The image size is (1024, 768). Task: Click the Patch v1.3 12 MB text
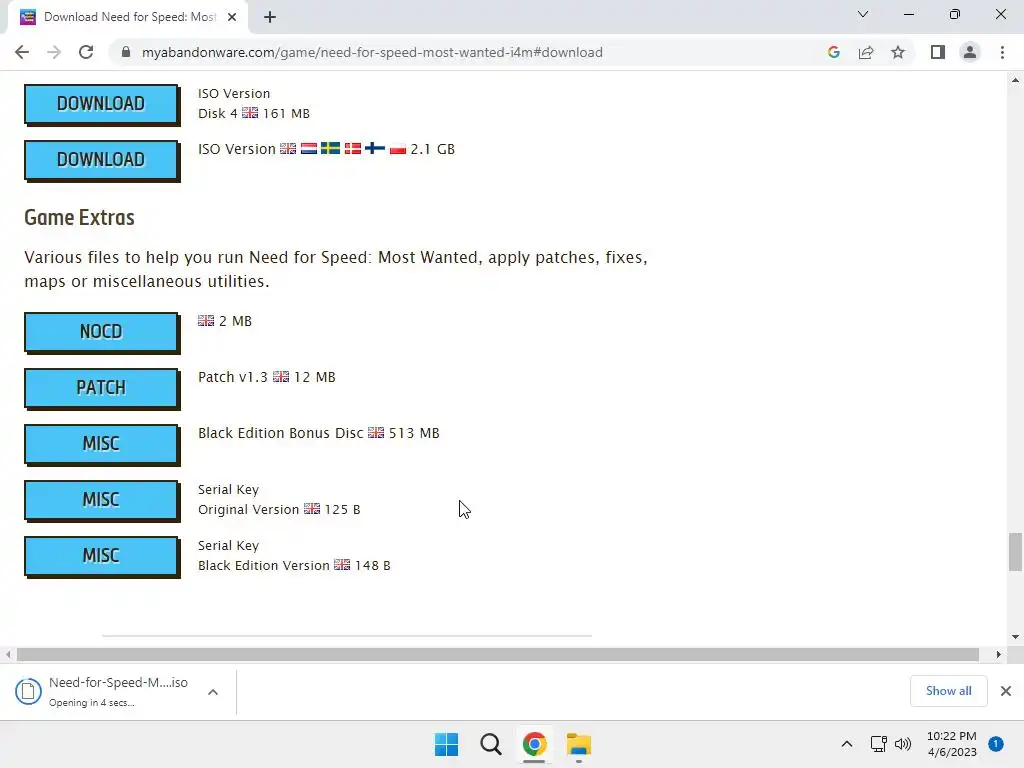[266, 377]
